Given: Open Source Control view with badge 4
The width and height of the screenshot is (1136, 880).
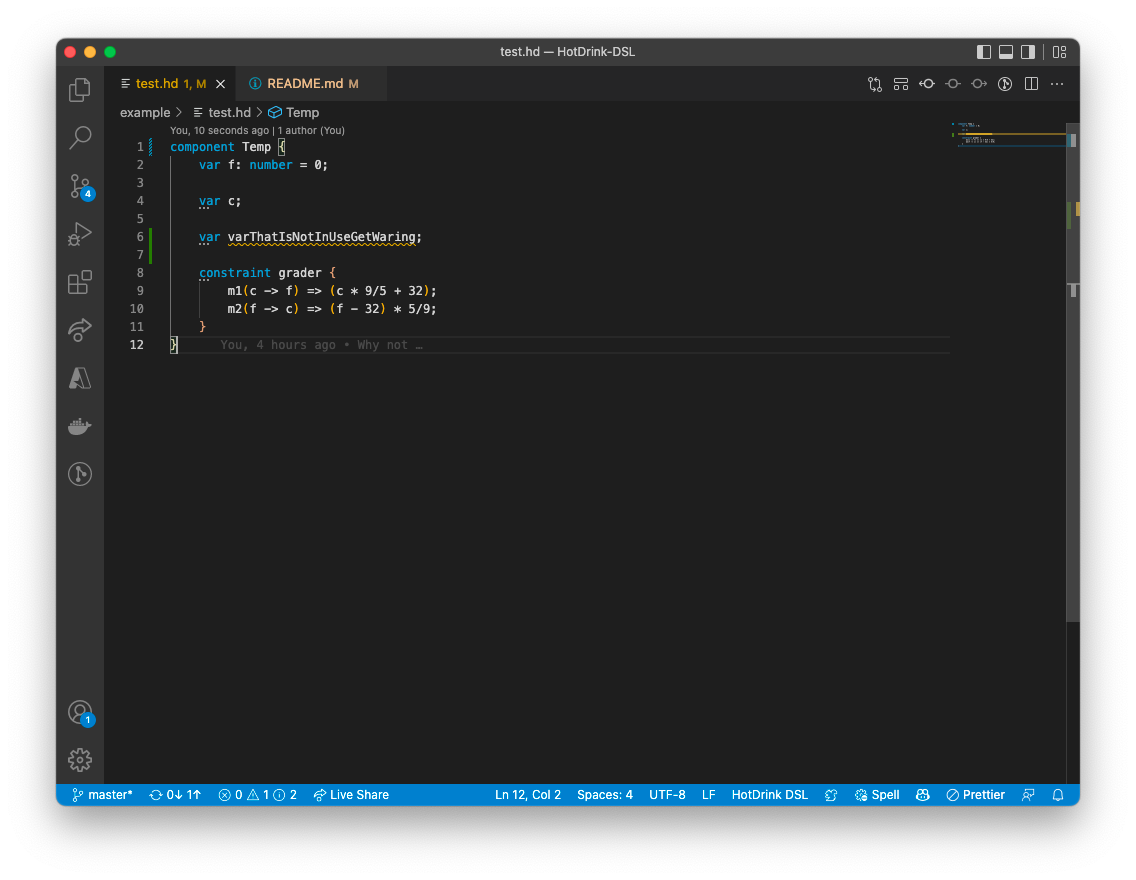Looking at the screenshot, I should point(80,186).
